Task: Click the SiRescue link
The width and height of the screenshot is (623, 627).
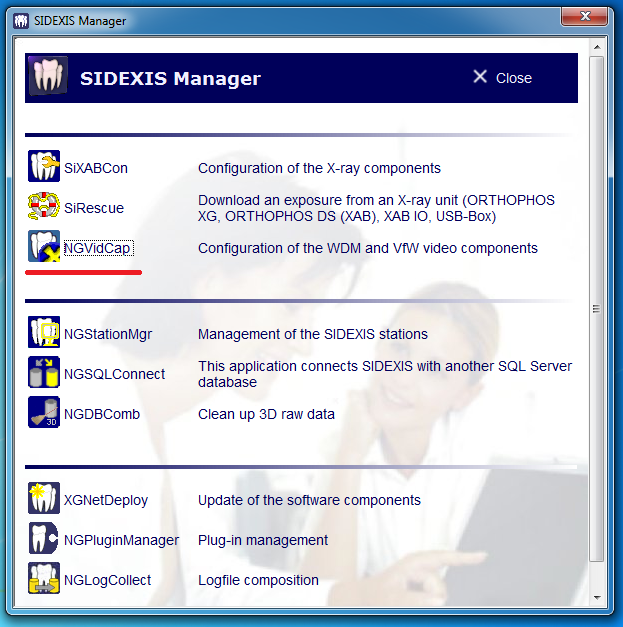Action: [x=94, y=208]
